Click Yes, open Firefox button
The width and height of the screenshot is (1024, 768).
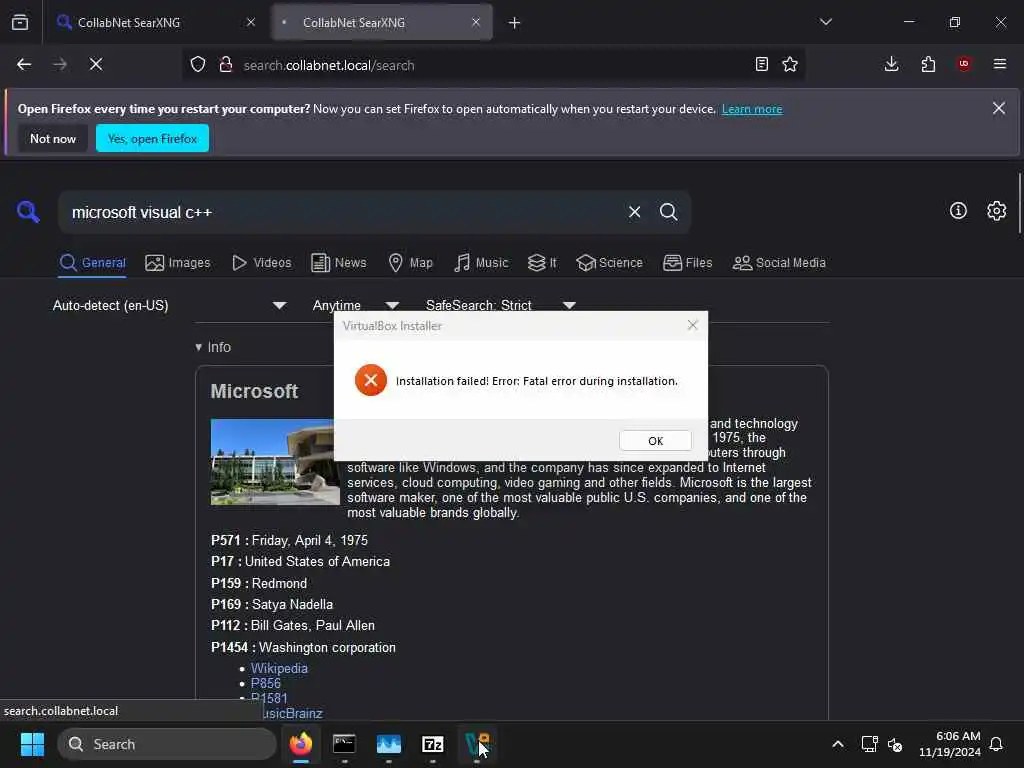coord(152,138)
